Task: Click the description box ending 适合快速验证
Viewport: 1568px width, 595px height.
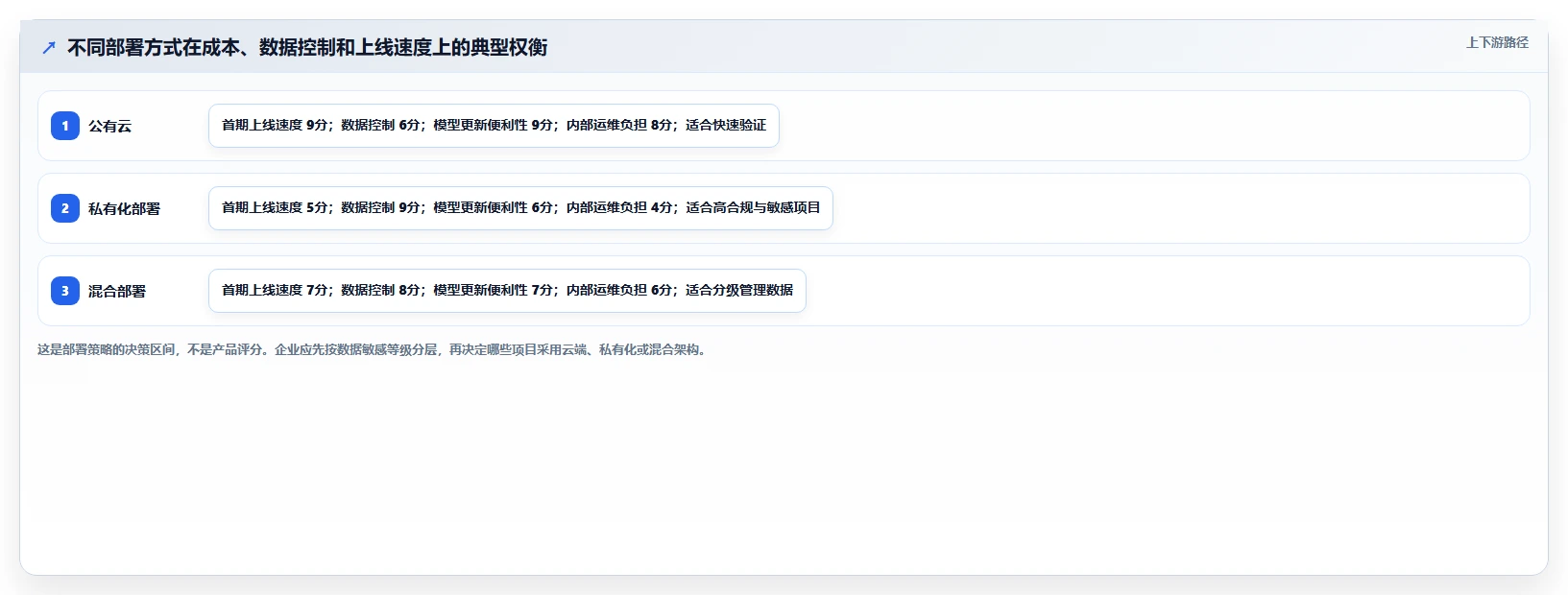Action: (494, 126)
